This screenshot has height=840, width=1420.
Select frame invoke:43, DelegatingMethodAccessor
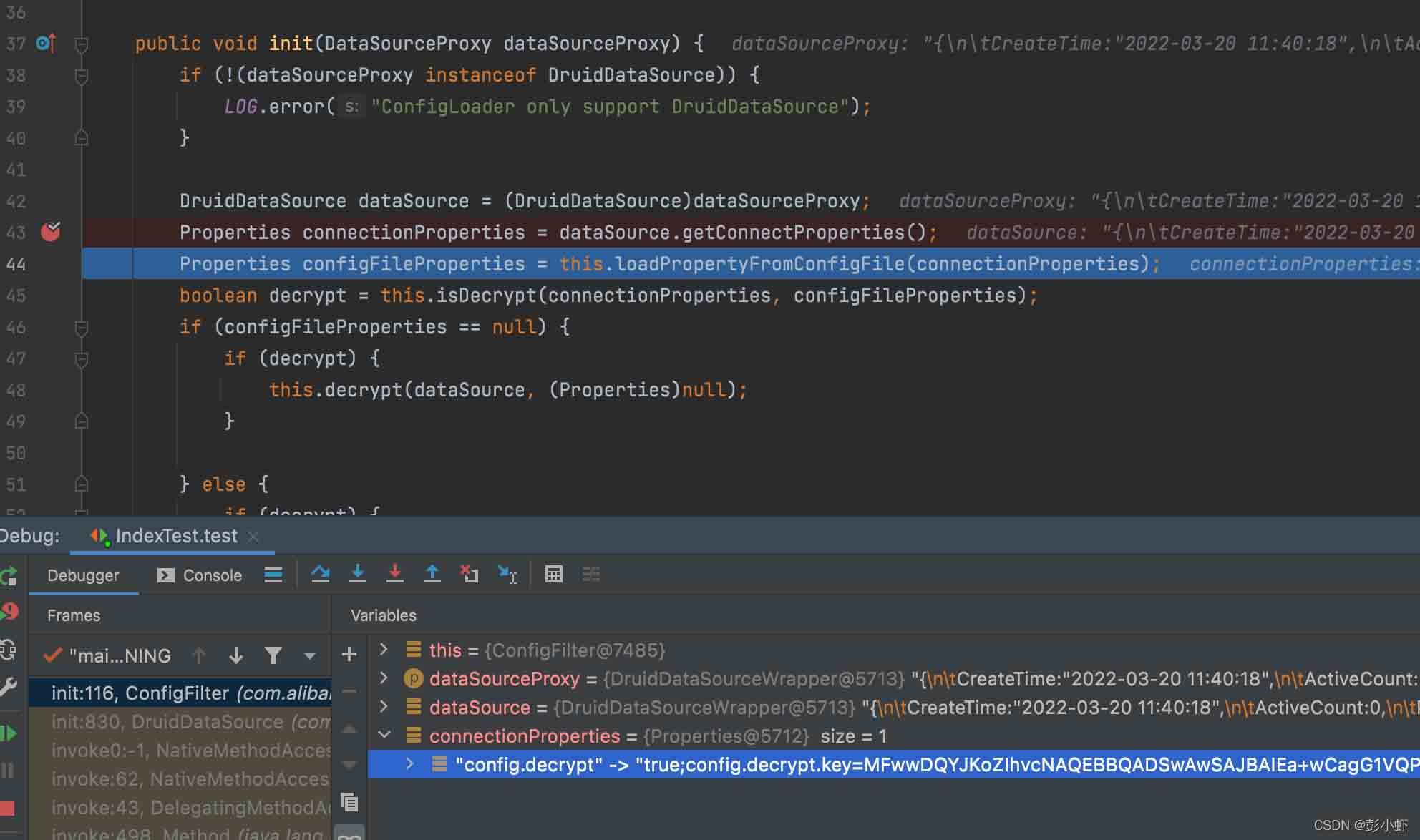click(x=180, y=808)
